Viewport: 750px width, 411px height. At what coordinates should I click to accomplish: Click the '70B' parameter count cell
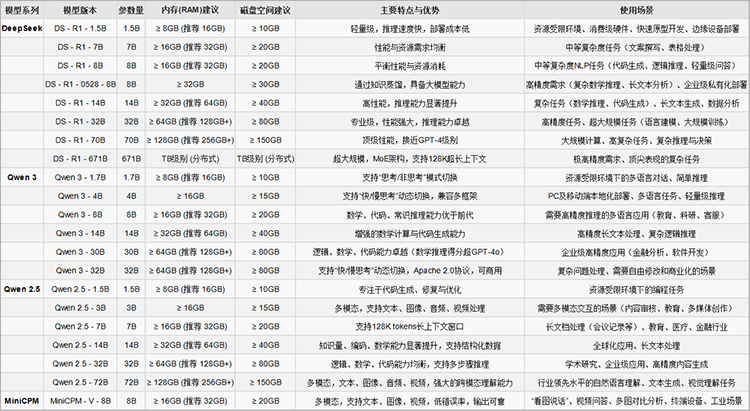click(x=131, y=141)
